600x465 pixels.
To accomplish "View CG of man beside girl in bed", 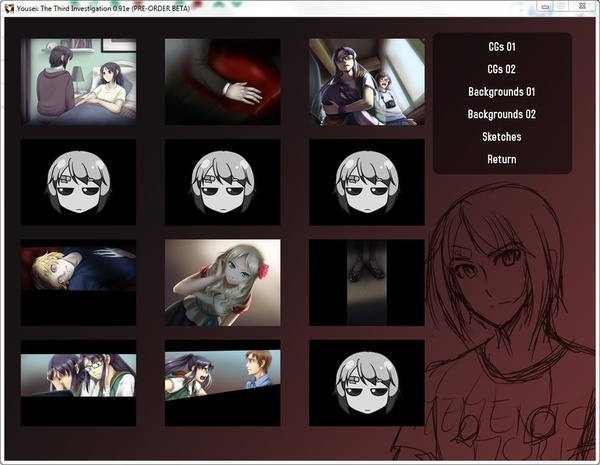I will (x=78, y=82).
